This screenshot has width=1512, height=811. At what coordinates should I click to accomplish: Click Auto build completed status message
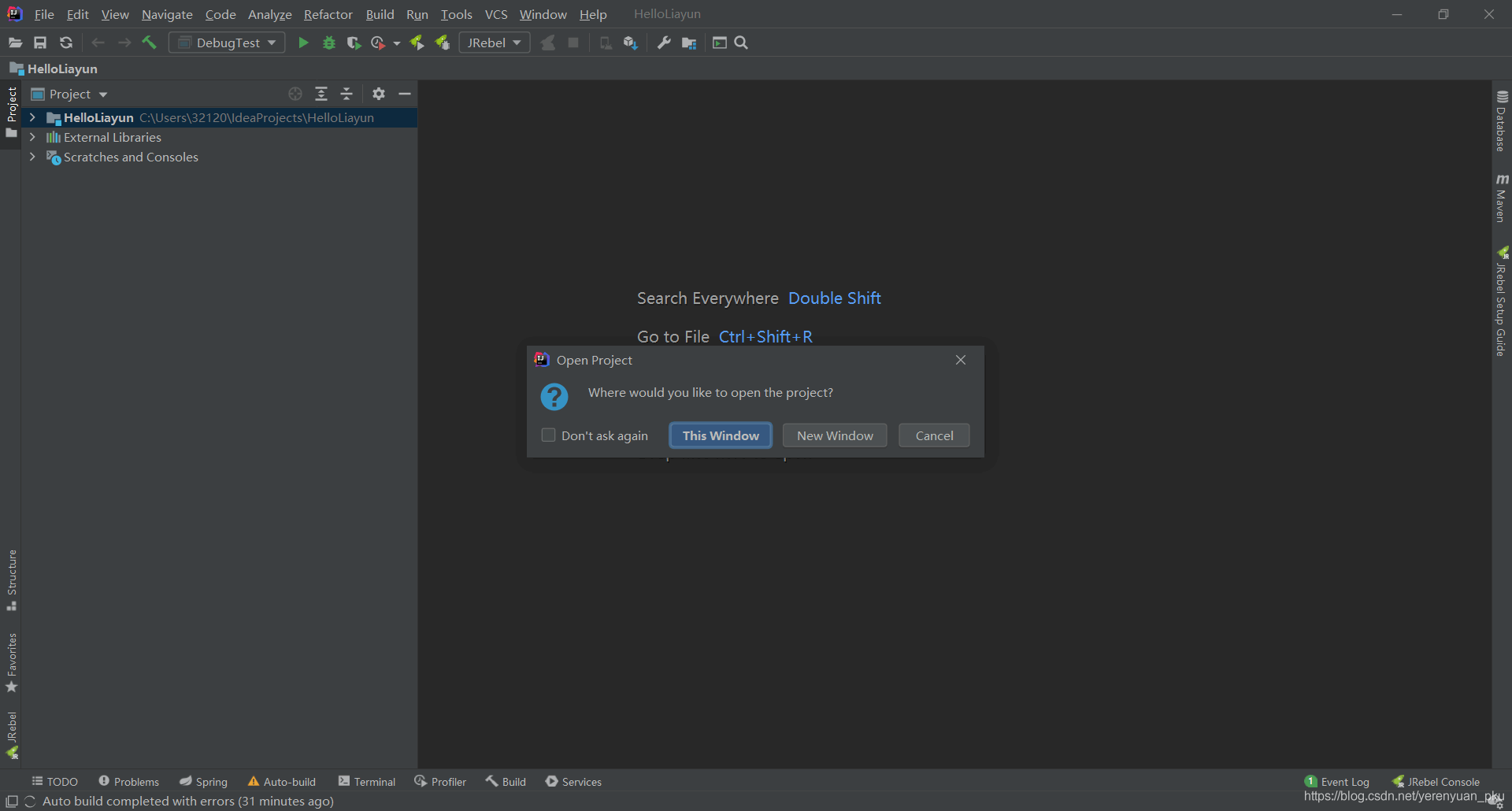point(188,801)
